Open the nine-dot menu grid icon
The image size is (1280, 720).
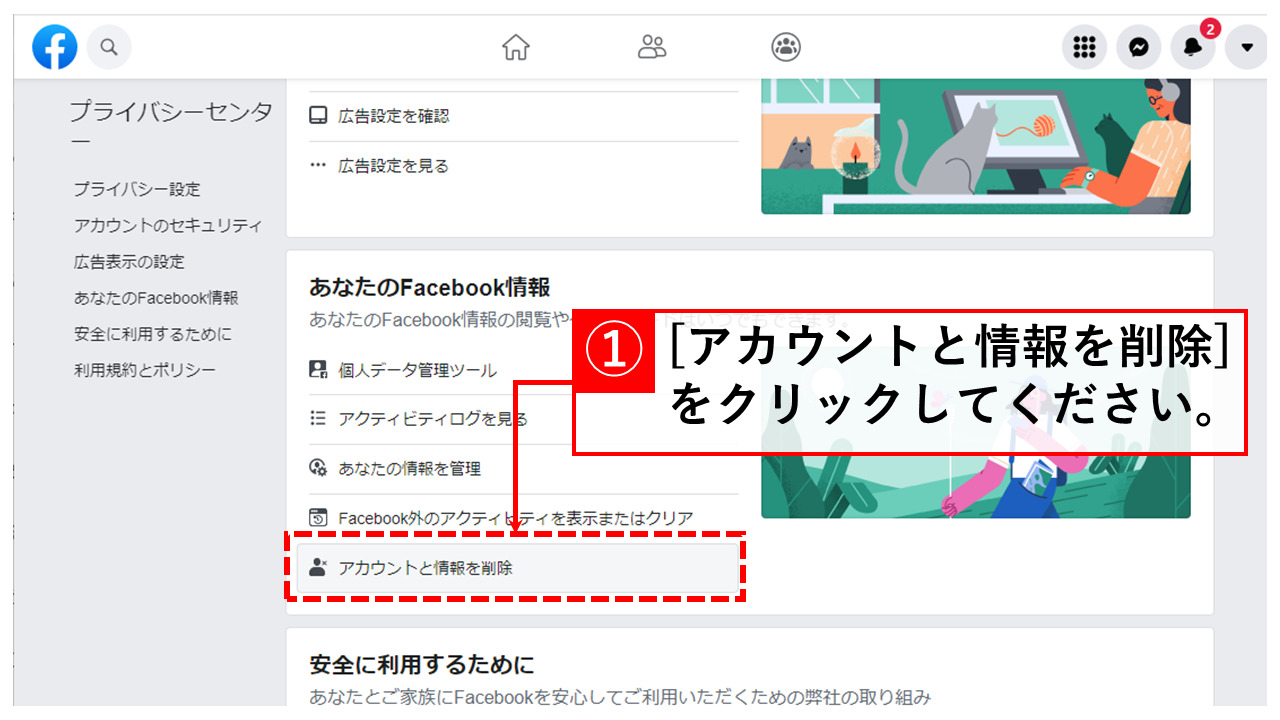(x=1084, y=47)
